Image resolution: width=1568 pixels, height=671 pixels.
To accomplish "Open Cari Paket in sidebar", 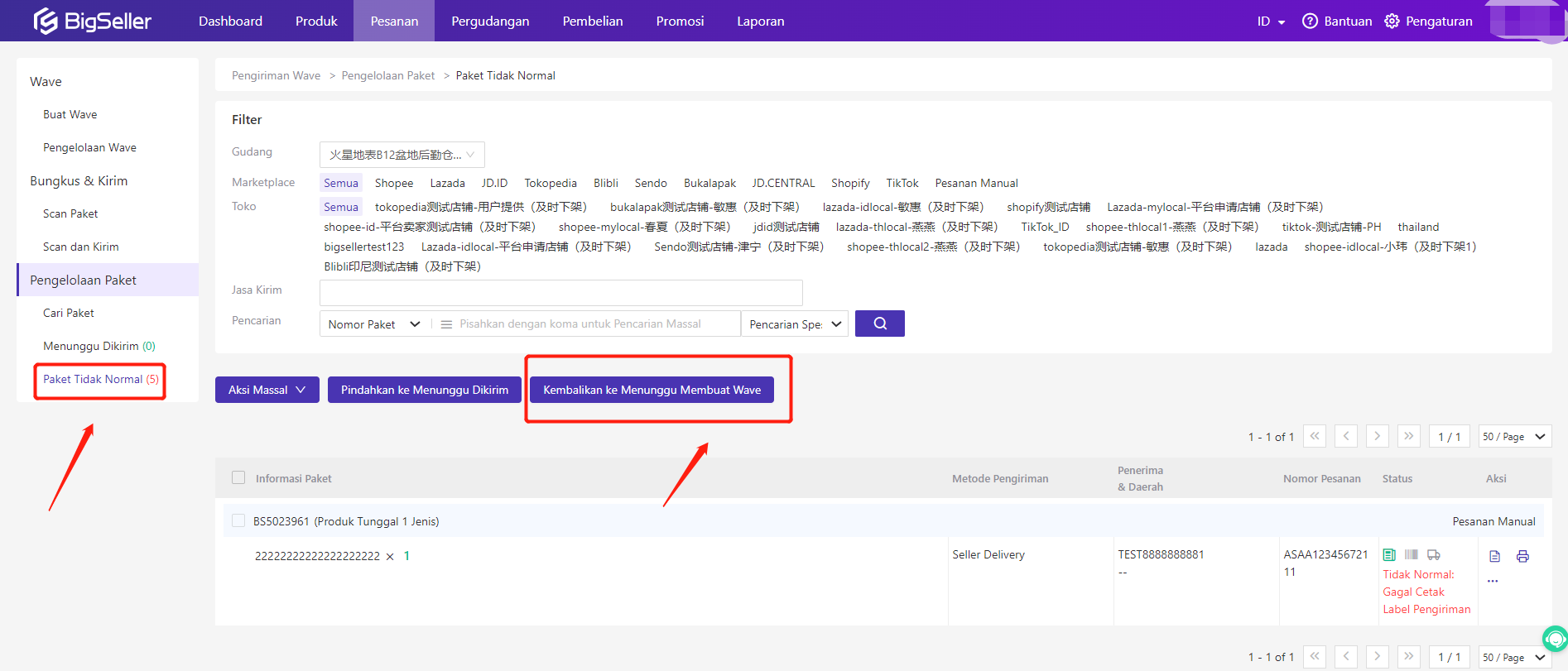I will pos(69,313).
